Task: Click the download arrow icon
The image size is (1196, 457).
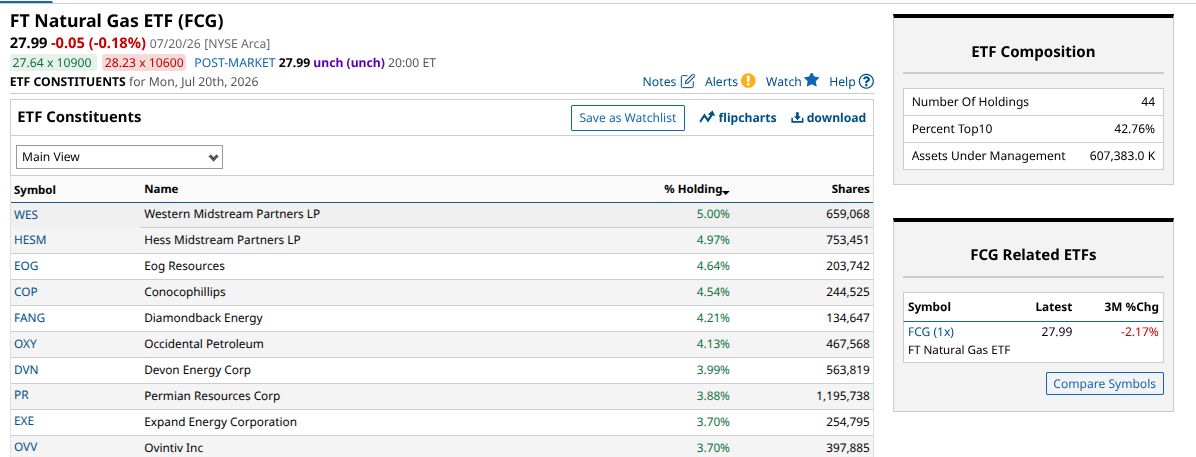Action: (797, 117)
